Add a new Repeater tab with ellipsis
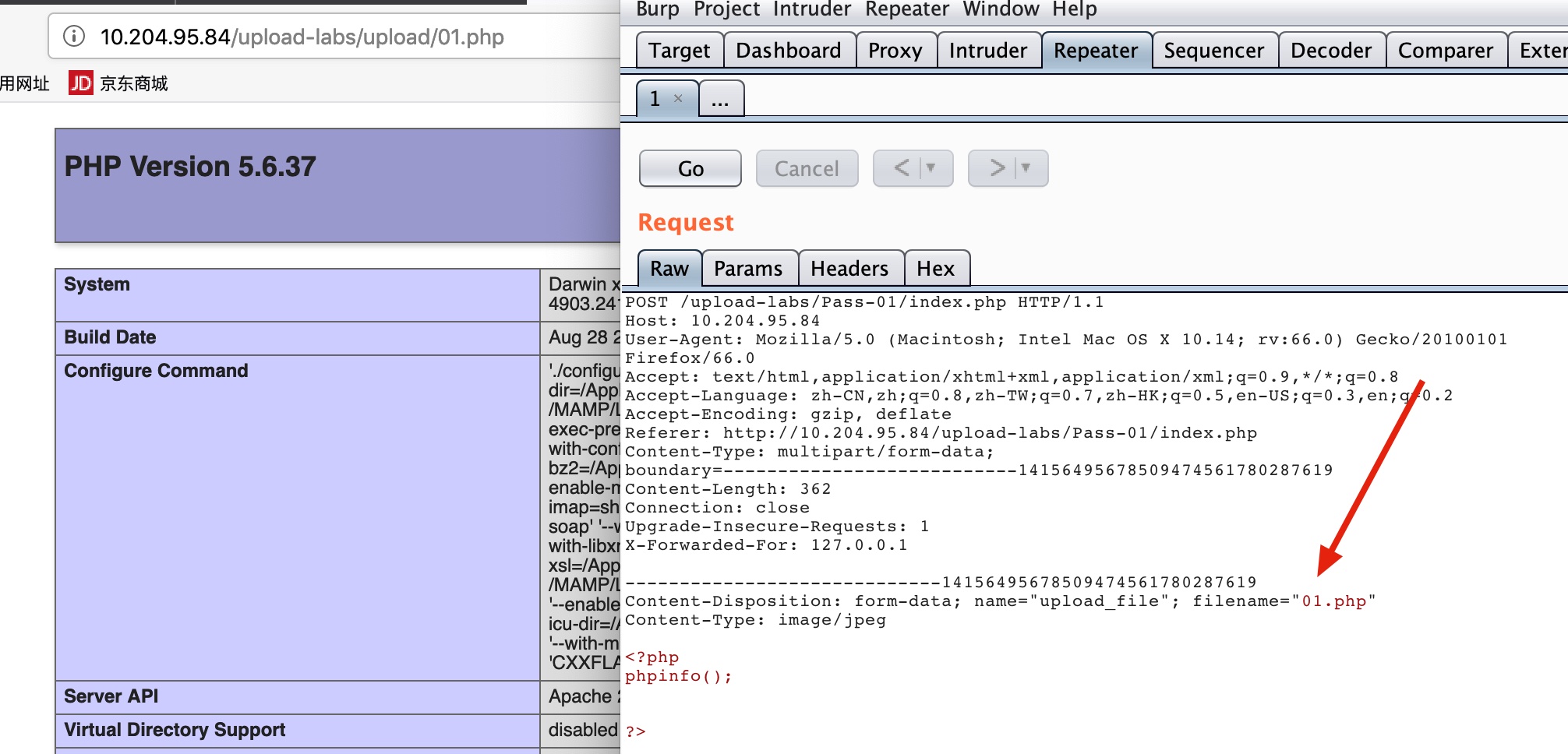 721,99
